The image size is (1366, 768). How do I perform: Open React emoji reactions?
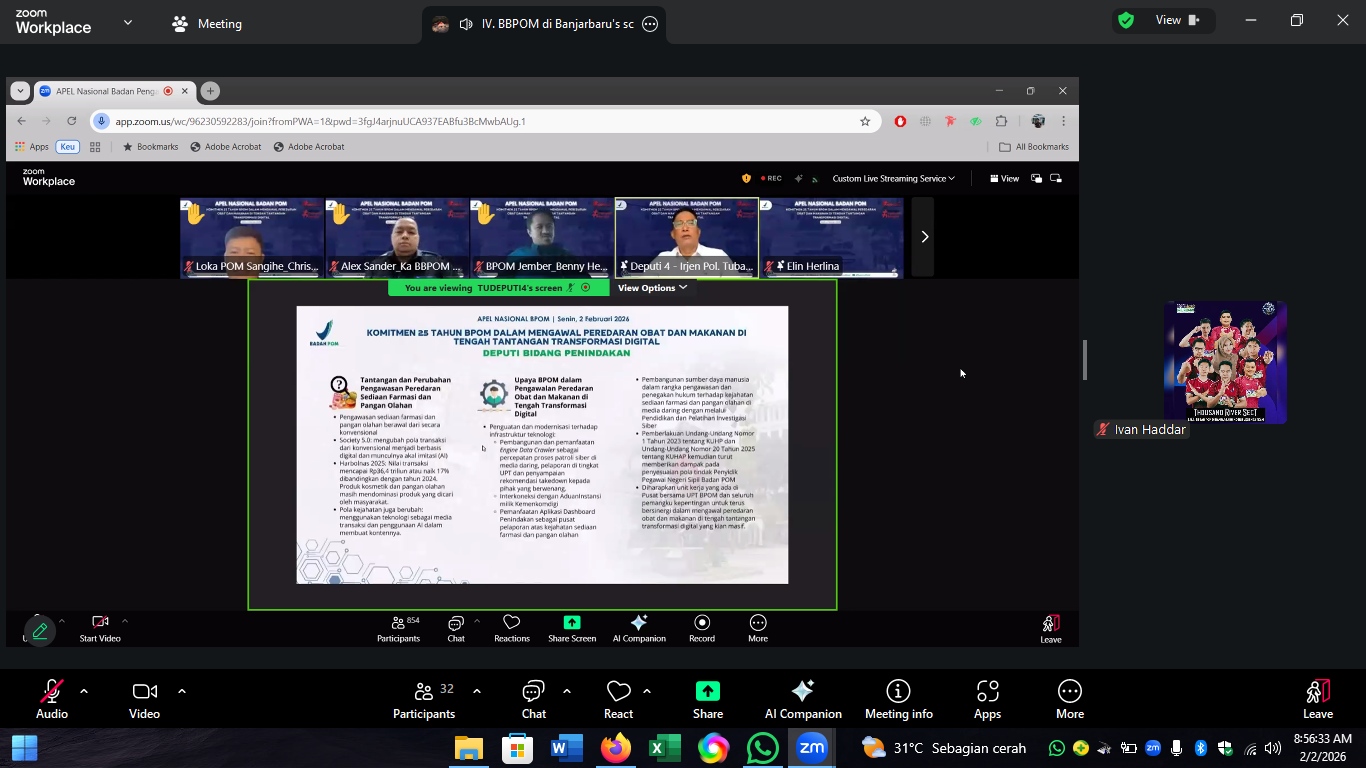(618, 699)
